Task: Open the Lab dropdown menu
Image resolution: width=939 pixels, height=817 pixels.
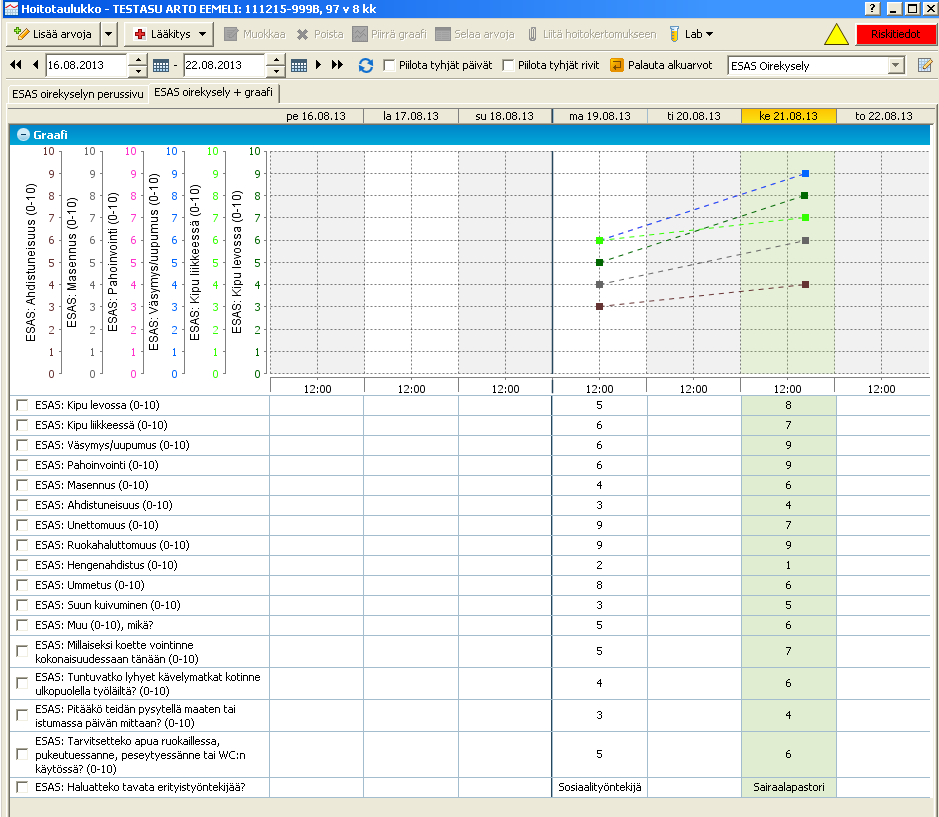Action: coord(691,34)
